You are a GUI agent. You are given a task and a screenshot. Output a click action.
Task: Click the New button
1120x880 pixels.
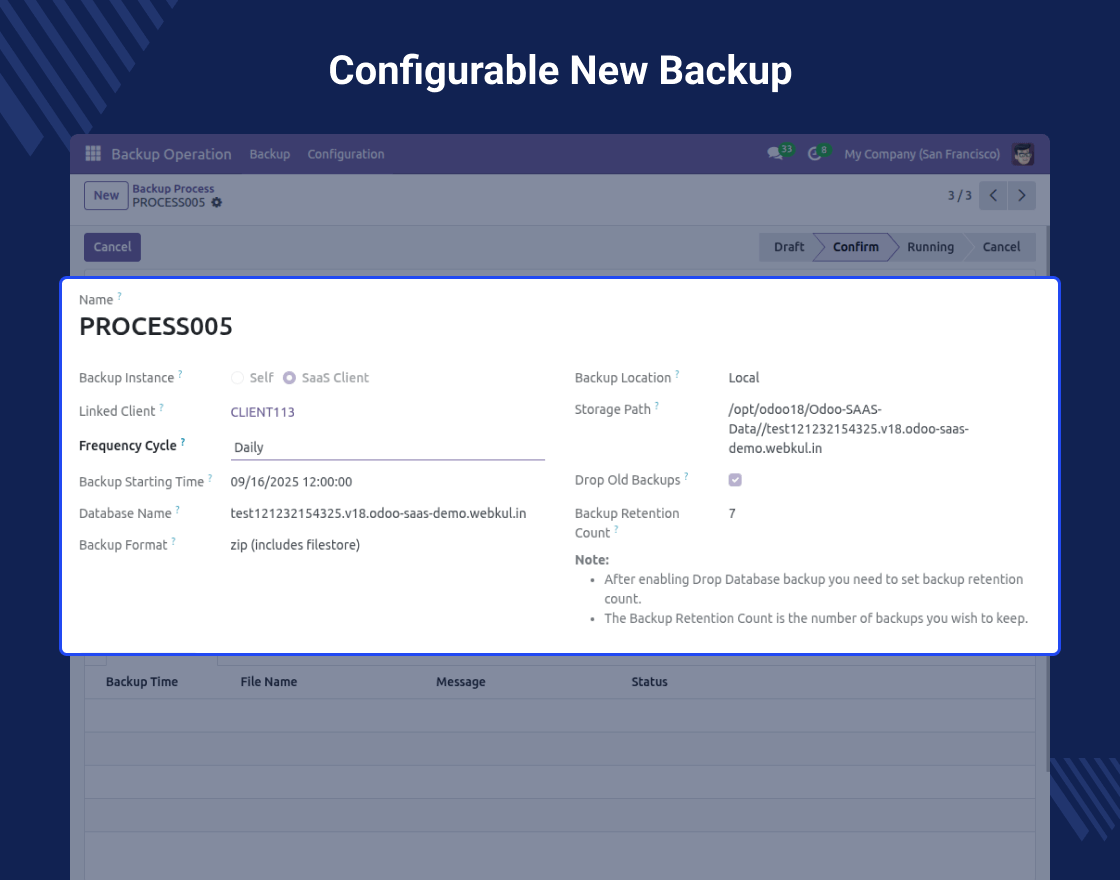coord(106,196)
